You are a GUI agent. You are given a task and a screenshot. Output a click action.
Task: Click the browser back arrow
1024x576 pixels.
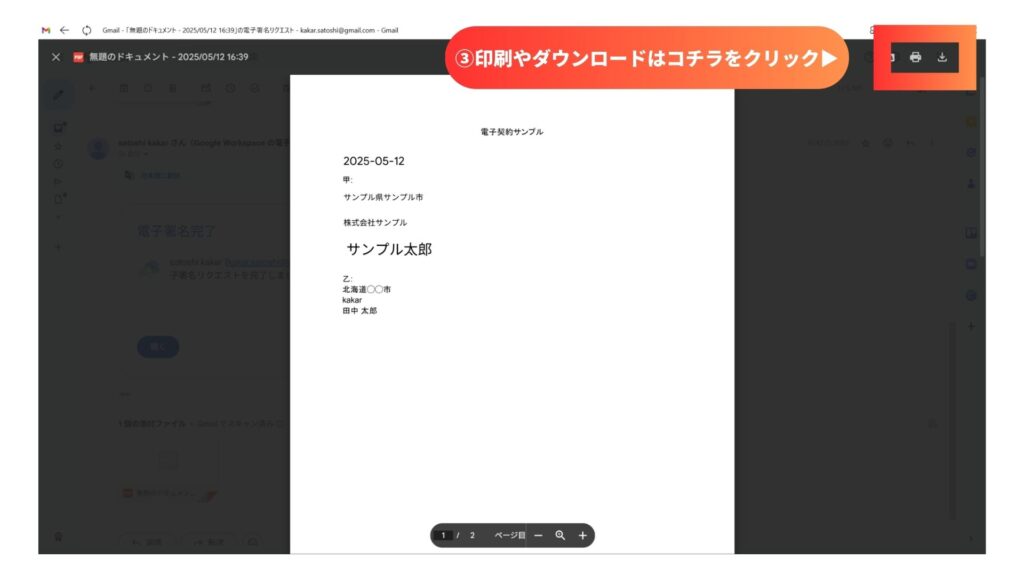pos(65,30)
